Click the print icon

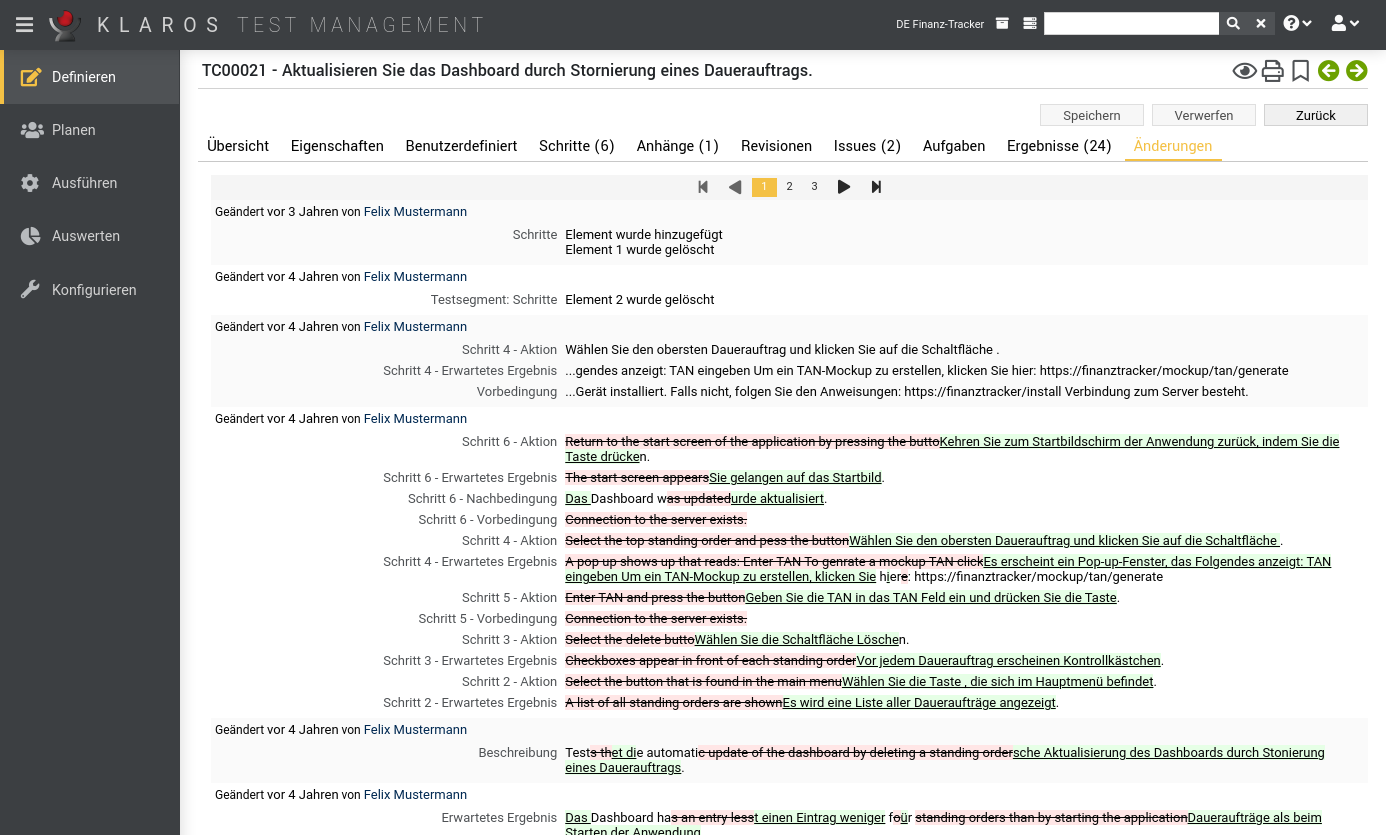click(x=1272, y=71)
